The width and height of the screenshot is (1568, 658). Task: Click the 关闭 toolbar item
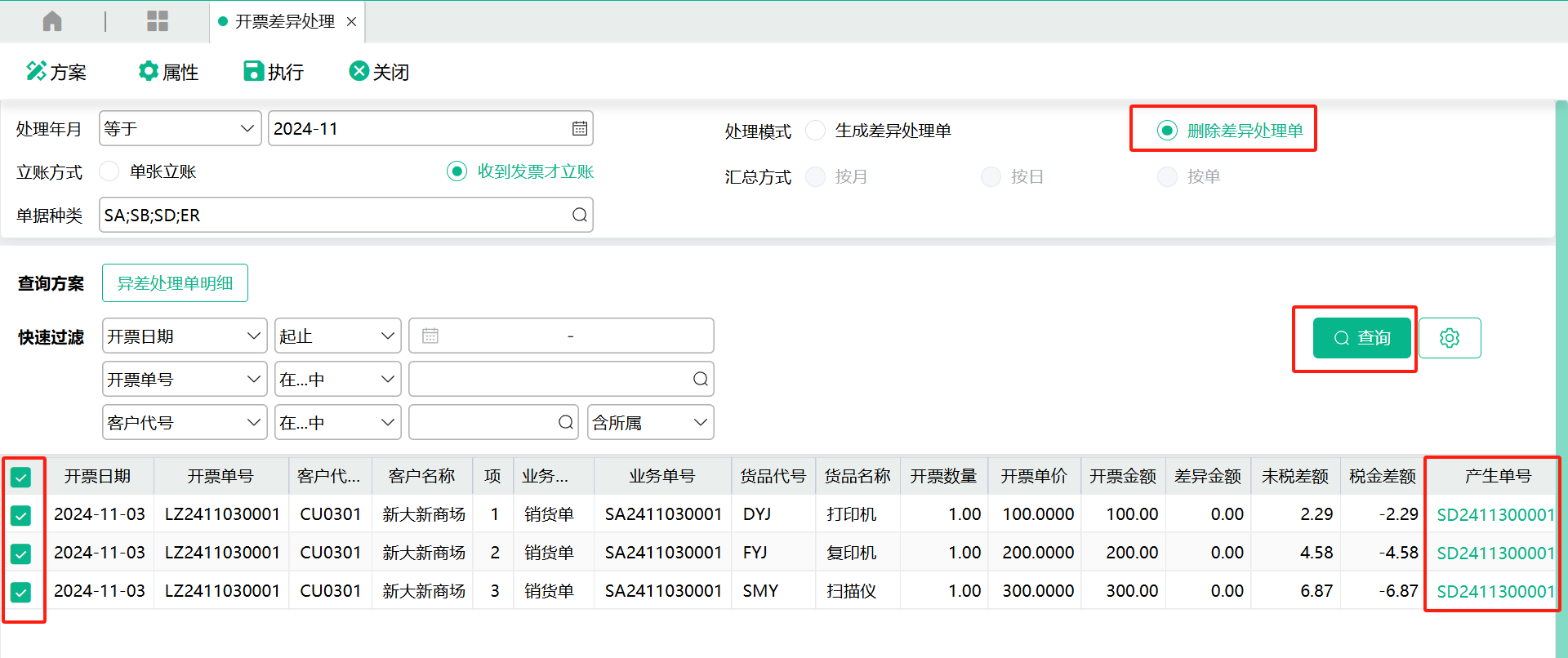point(379,72)
